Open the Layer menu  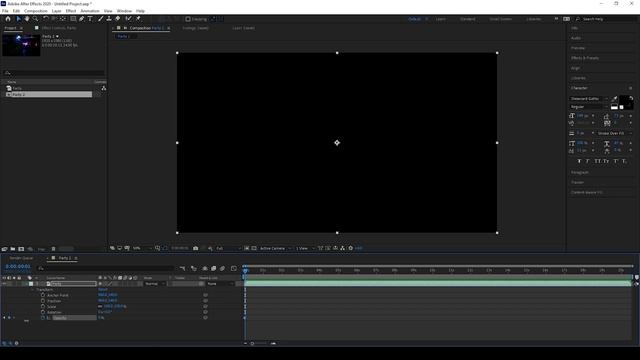tap(57, 11)
